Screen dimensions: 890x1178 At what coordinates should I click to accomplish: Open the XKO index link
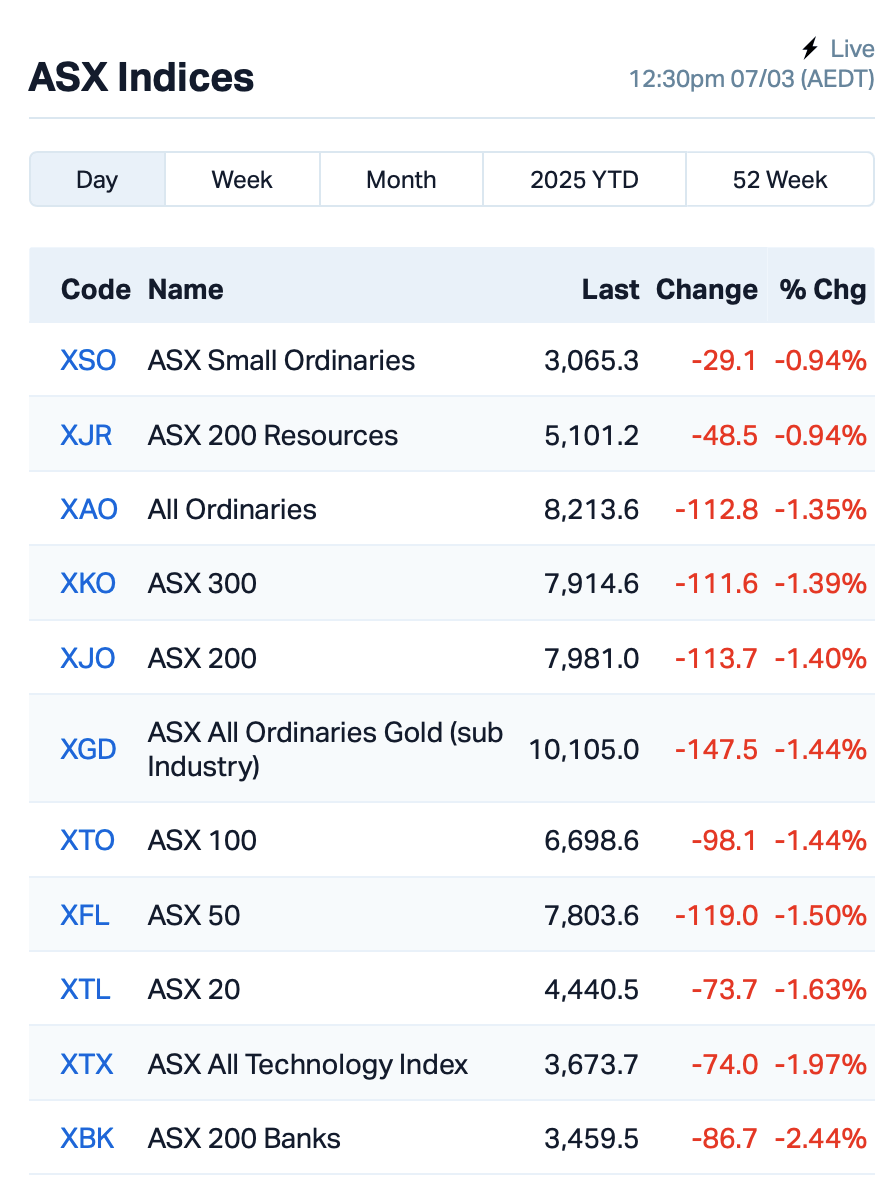88,584
